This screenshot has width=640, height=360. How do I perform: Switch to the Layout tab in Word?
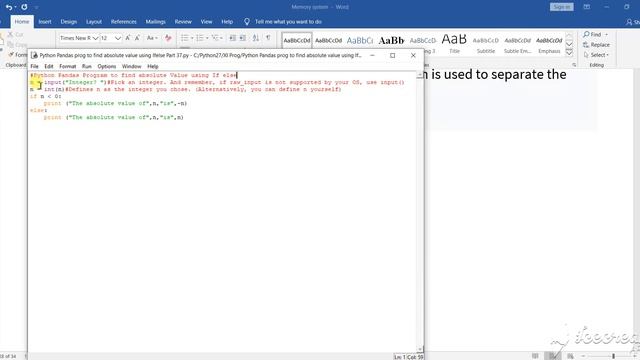coord(93,22)
